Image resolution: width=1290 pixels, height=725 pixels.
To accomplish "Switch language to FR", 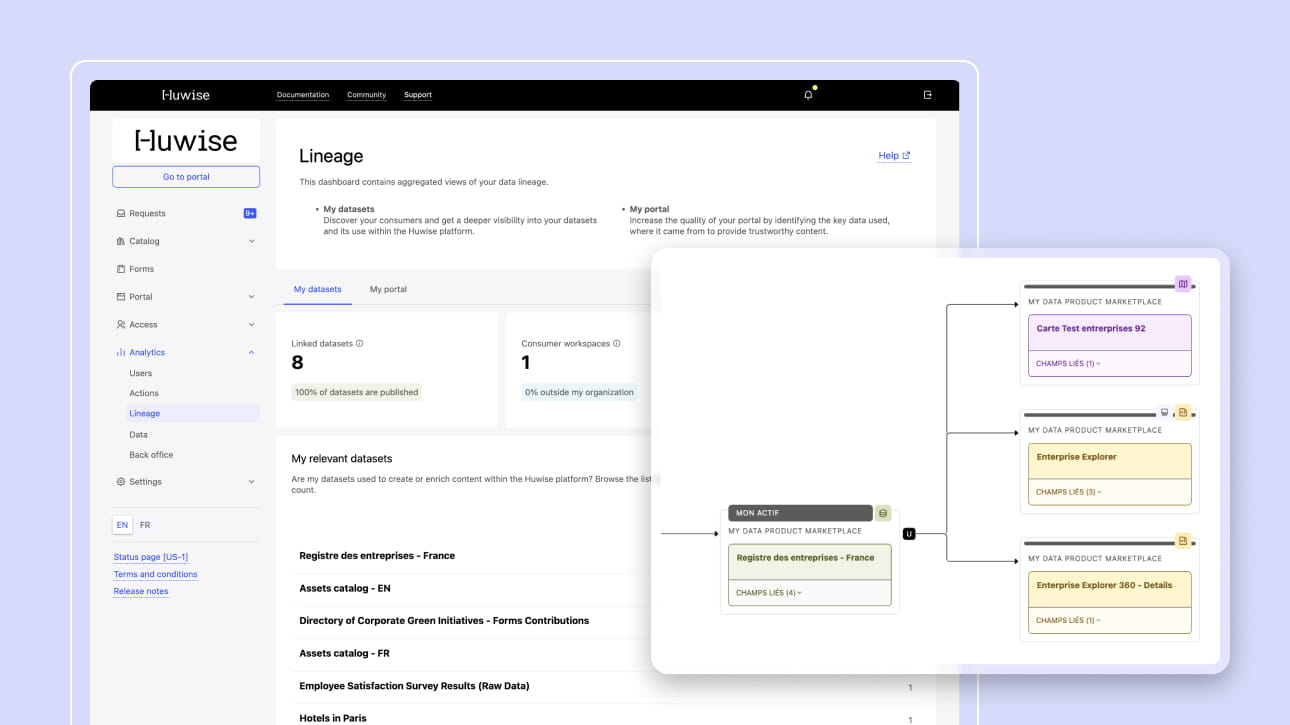I will (145, 525).
